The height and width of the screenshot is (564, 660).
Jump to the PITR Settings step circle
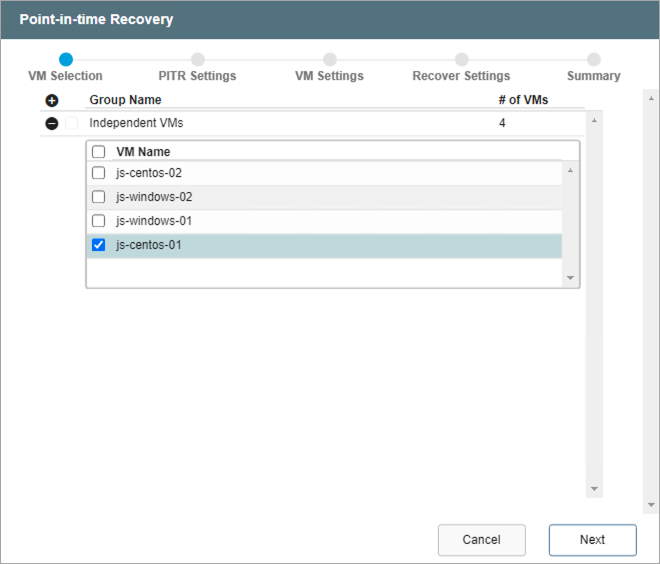(x=198, y=60)
